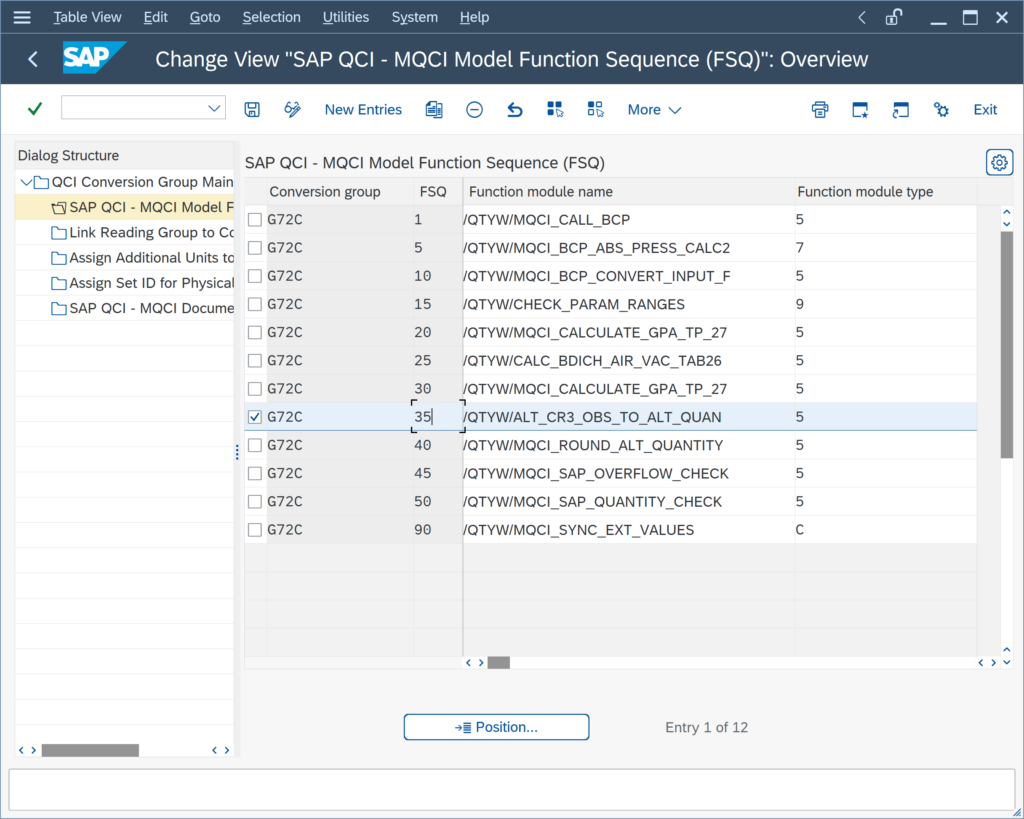Open the command field dropdown arrow
1024x819 pixels.
coord(214,108)
